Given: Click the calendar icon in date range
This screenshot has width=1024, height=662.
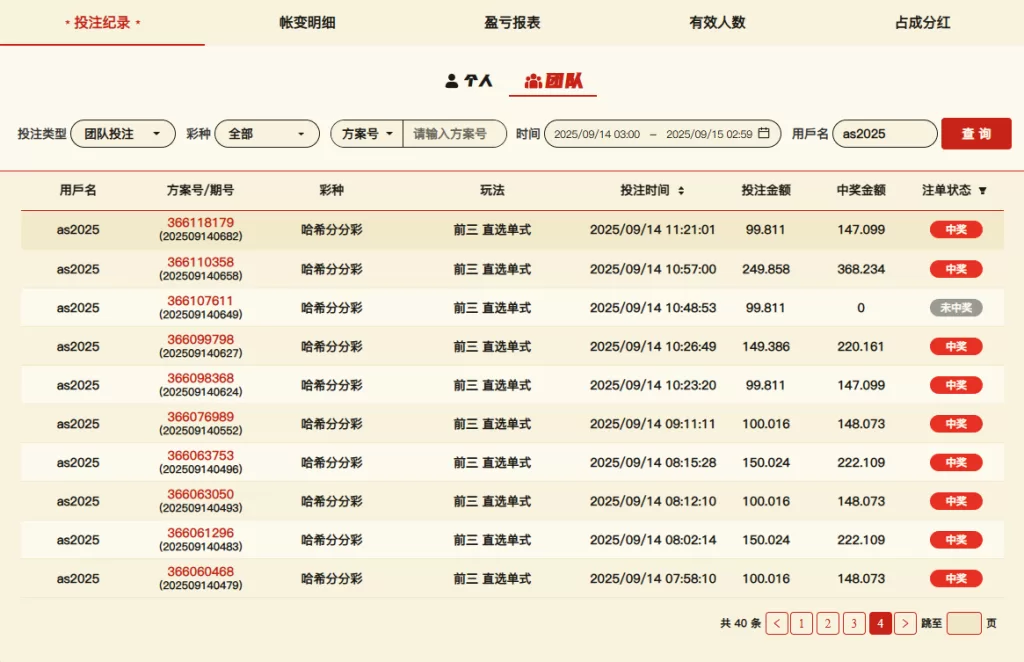Looking at the screenshot, I should [x=764, y=133].
